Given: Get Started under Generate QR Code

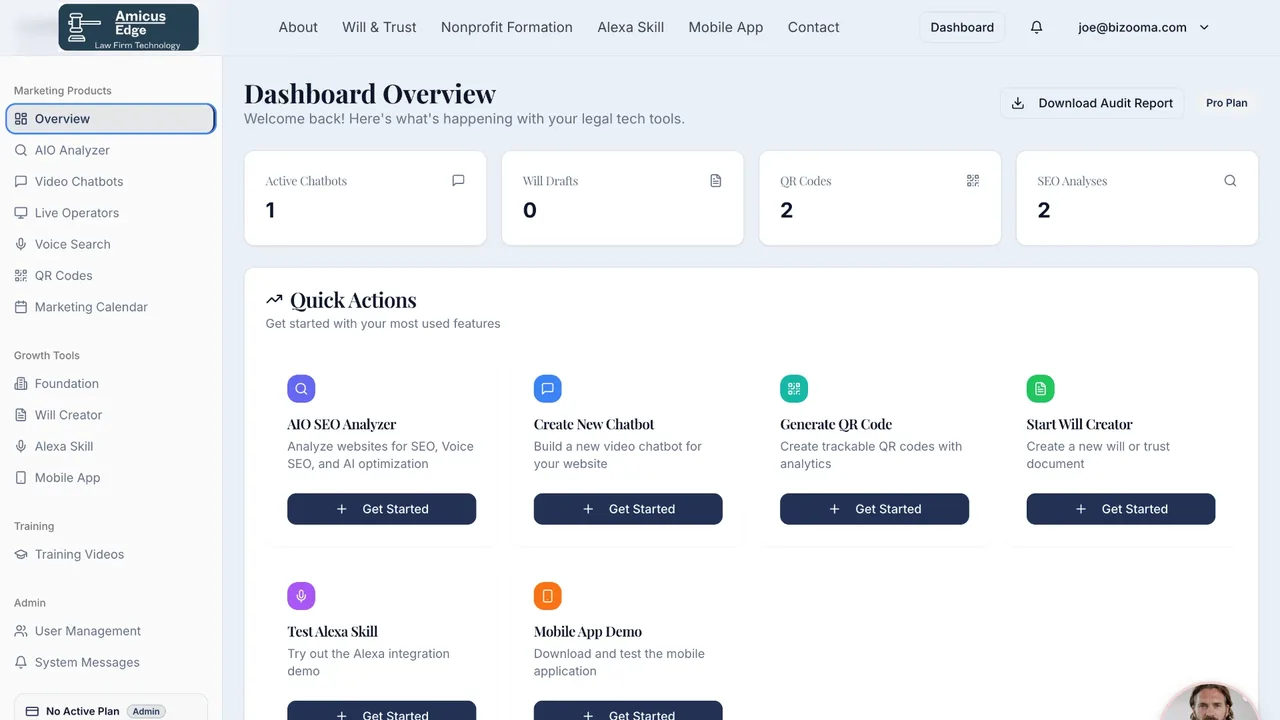Looking at the screenshot, I should (x=874, y=509).
